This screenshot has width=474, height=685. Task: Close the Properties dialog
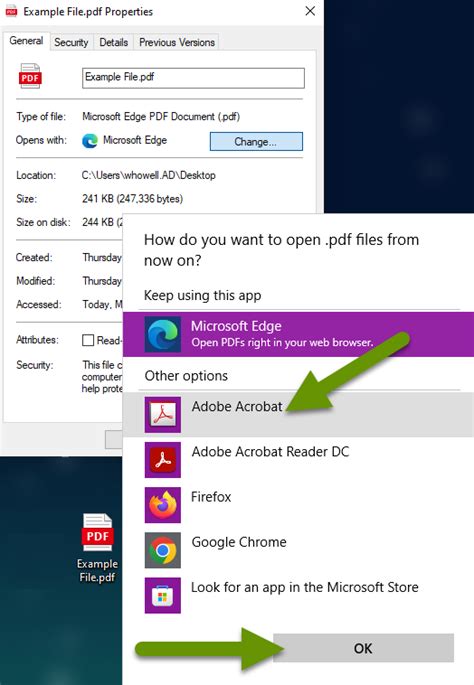pos(310,11)
